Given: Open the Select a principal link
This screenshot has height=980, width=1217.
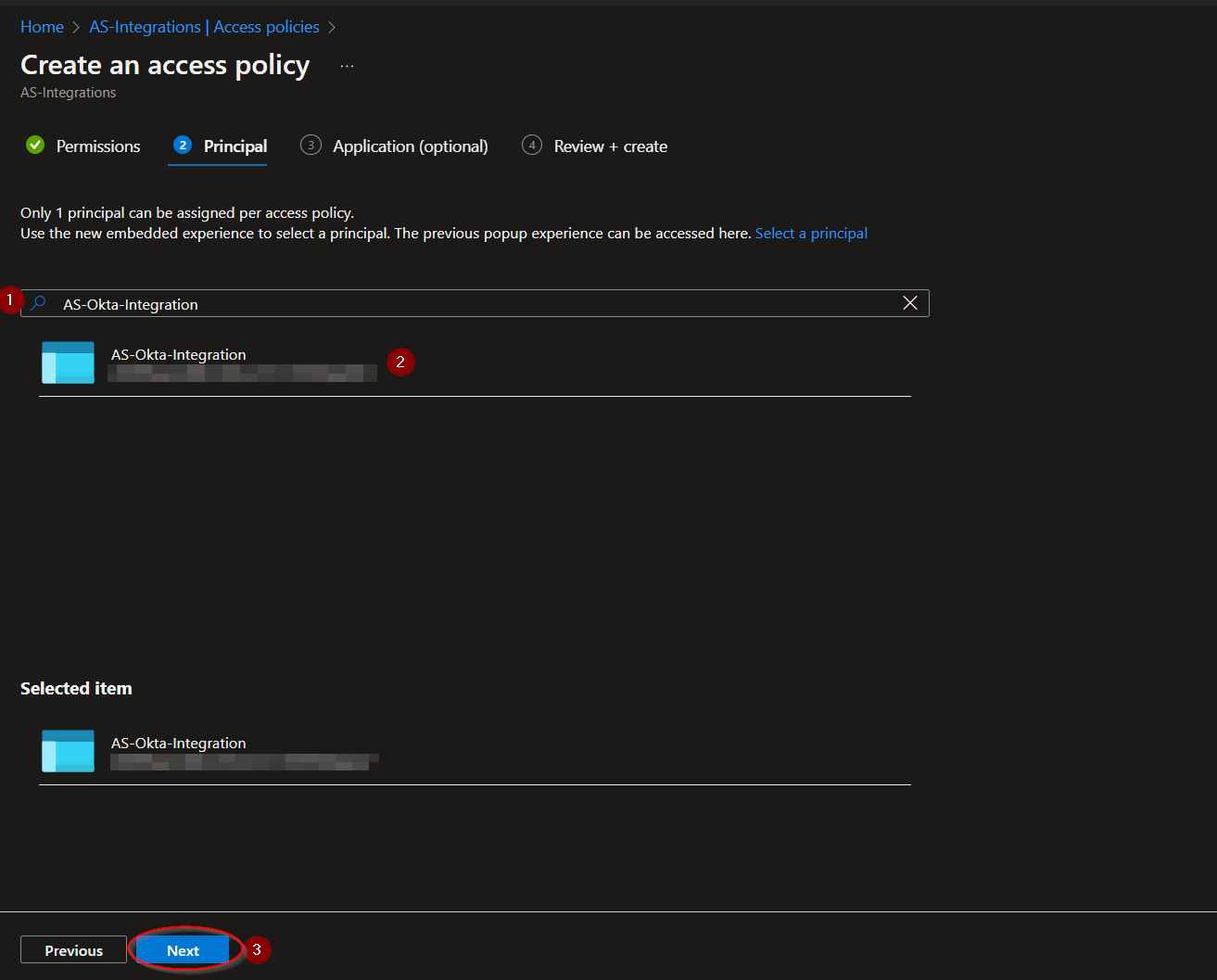Looking at the screenshot, I should (811, 234).
